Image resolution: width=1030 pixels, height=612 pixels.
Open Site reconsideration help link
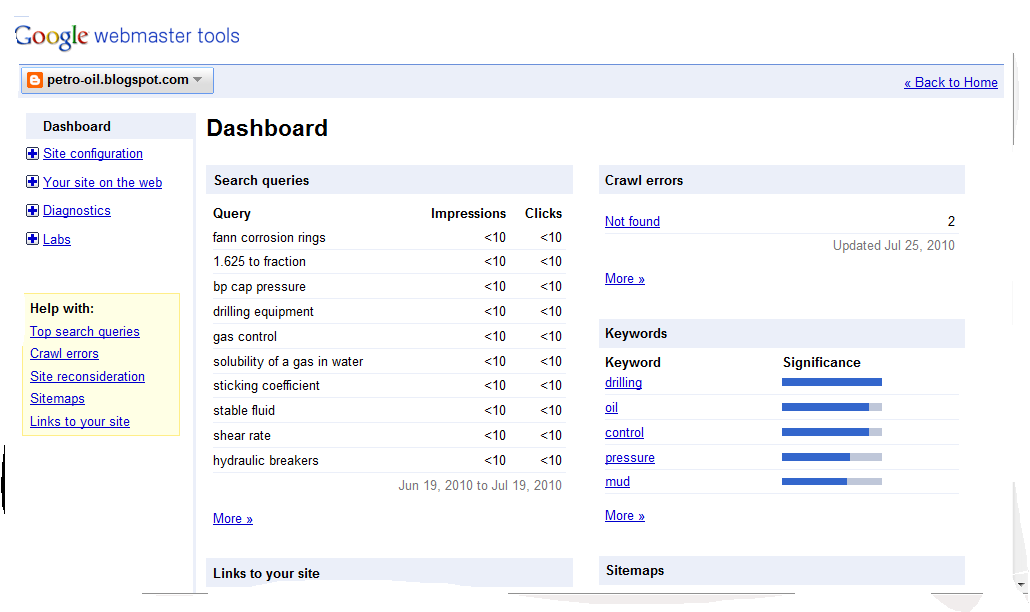pos(87,376)
